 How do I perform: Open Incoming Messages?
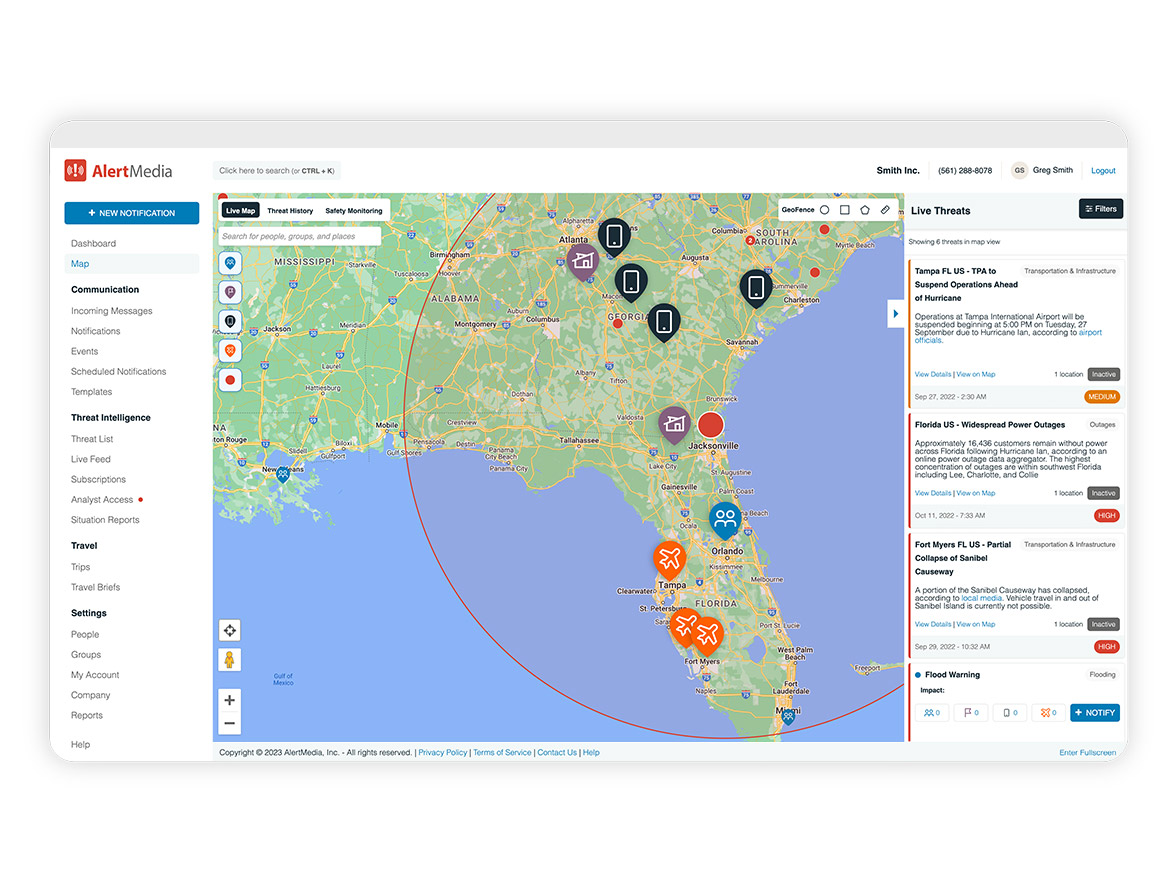point(112,311)
